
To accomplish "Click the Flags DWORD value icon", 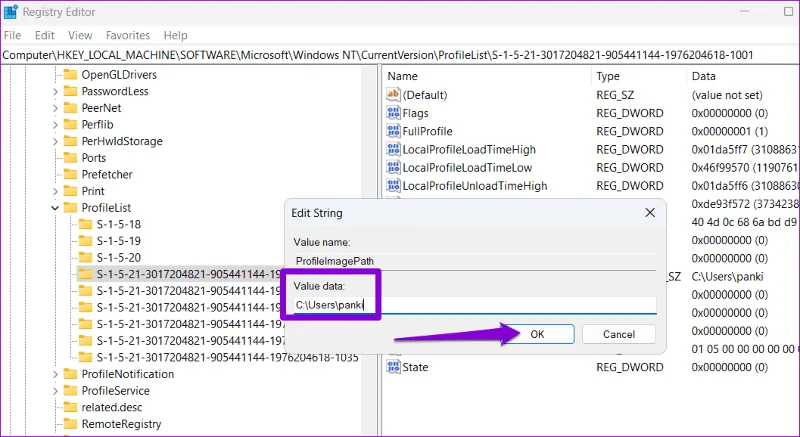I will [x=393, y=113].
